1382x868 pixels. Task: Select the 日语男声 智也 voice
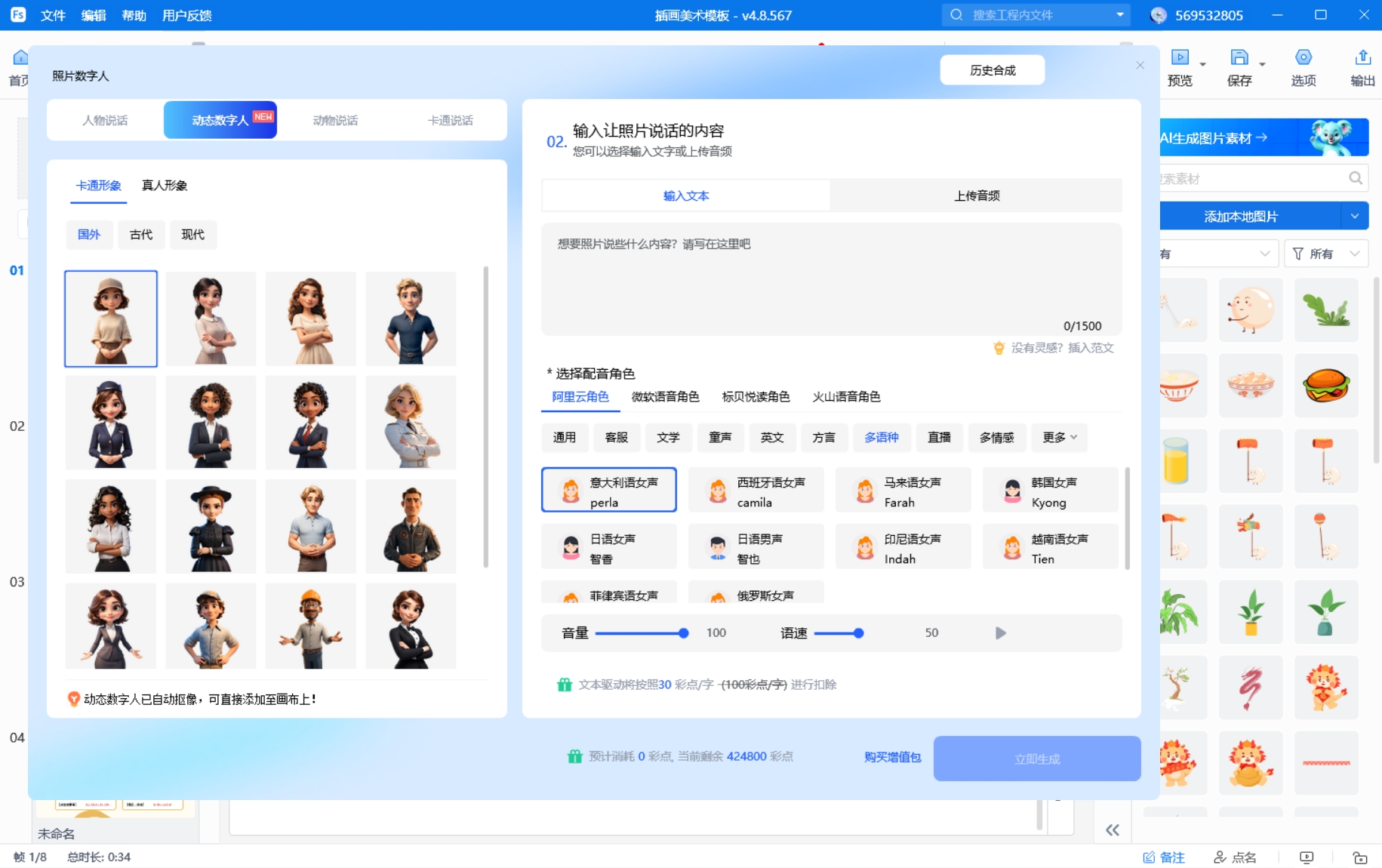click(756, 546)
